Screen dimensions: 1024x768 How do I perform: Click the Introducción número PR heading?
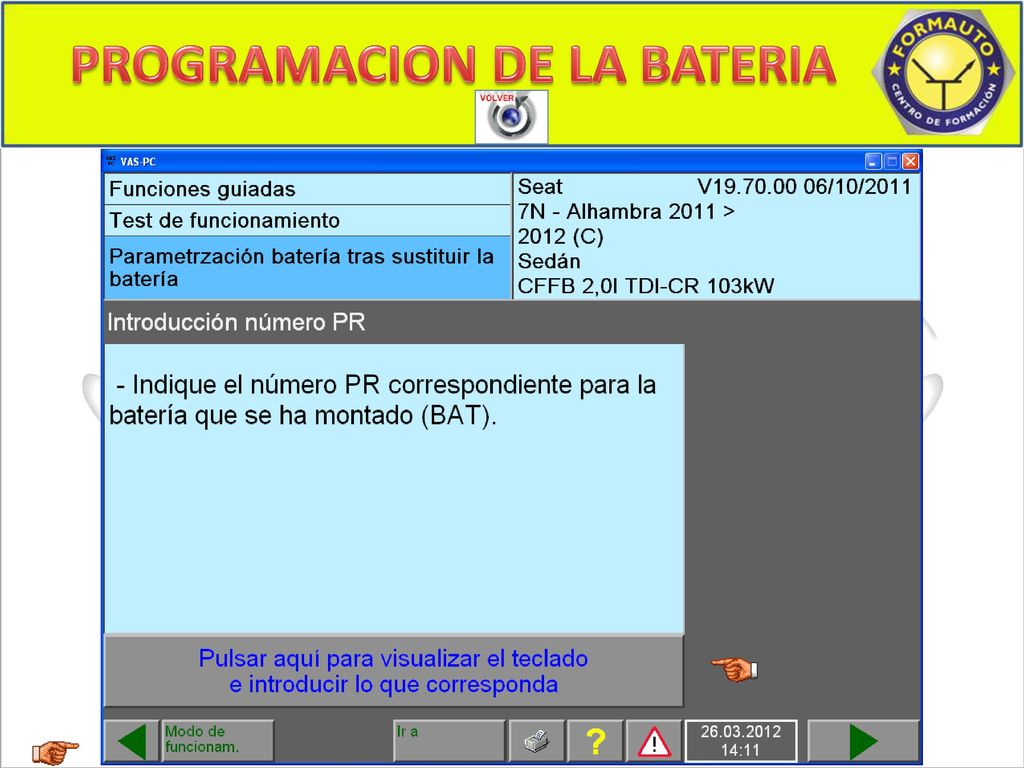pyautogui.click(x=236, y=323)
